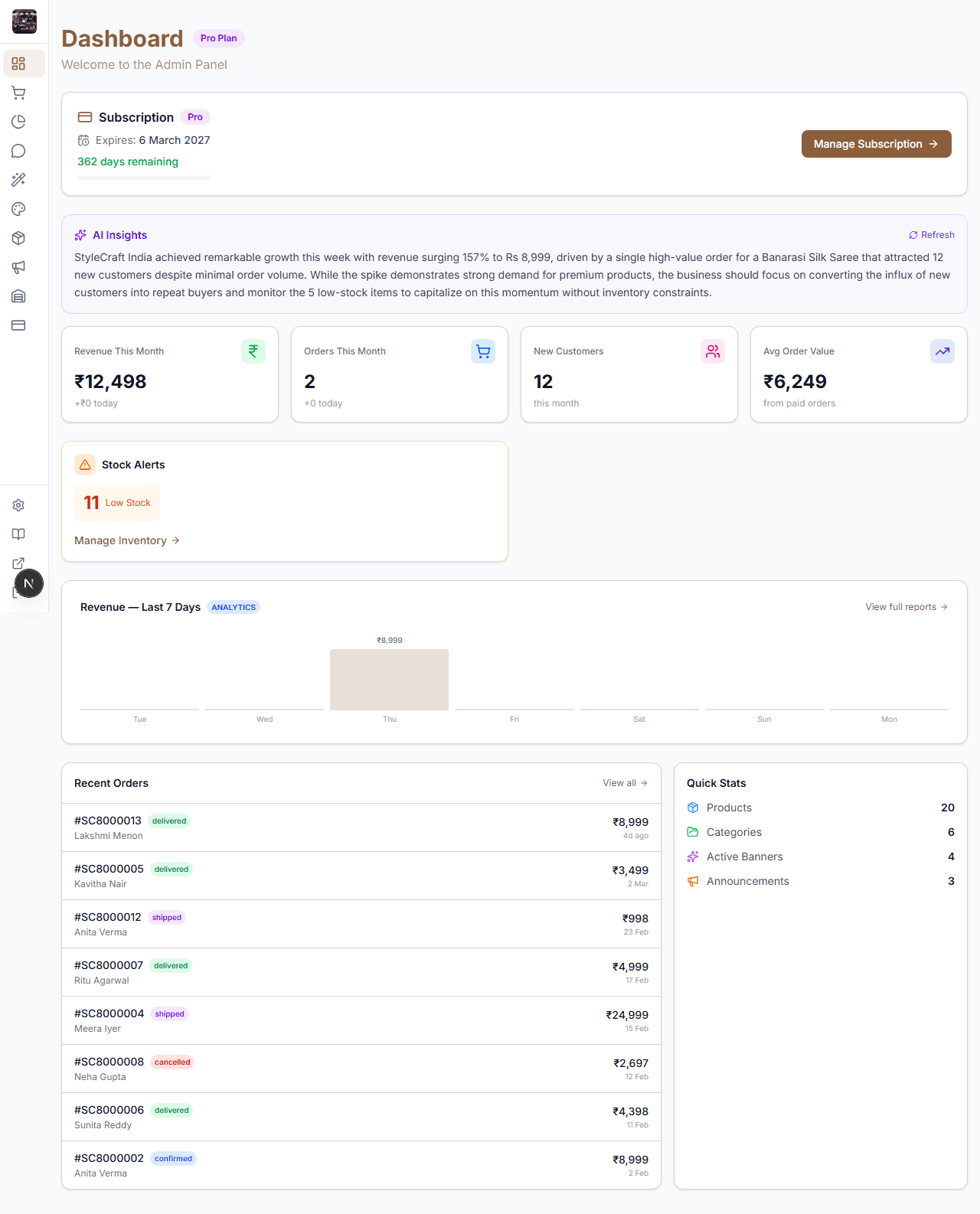Click the shipped tag on order #SC8000004
980x1214 pixels.
(170, 1014)
